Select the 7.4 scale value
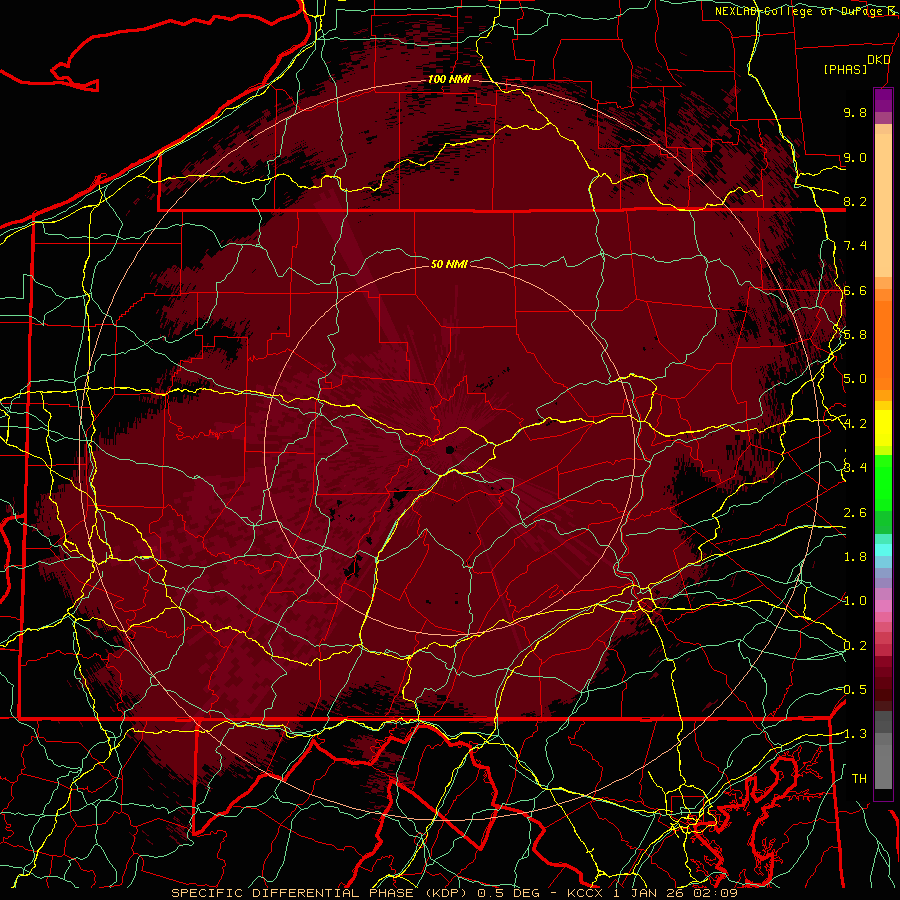This screenshot has width=900, height=900. 855,246
